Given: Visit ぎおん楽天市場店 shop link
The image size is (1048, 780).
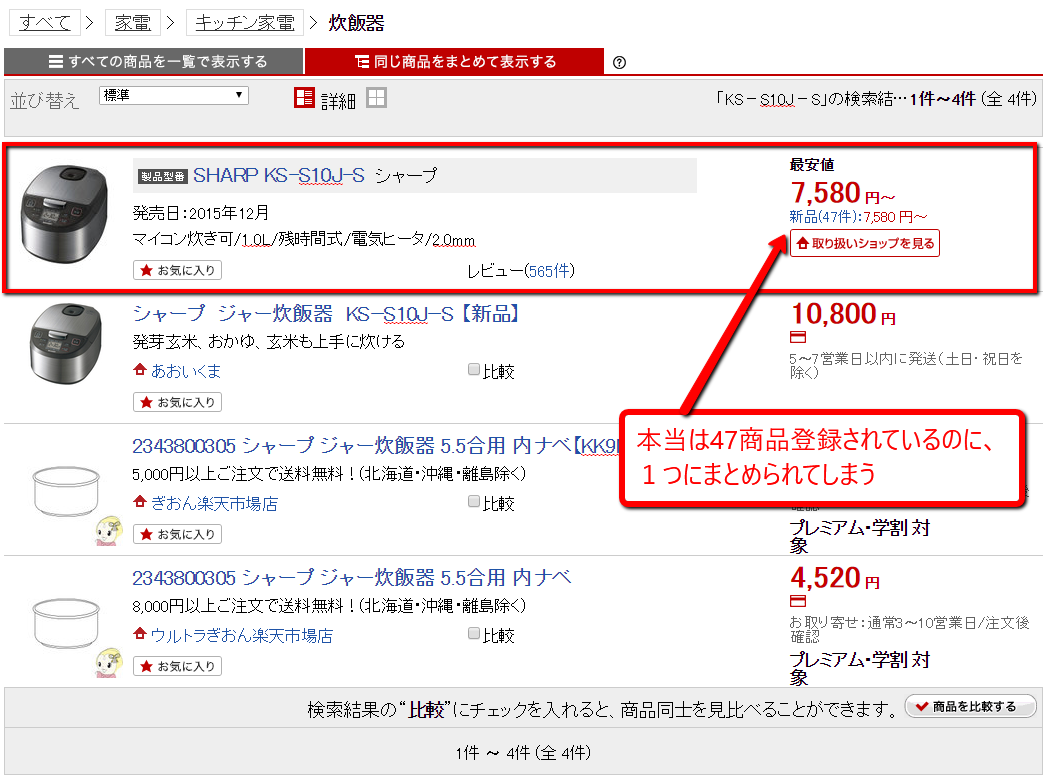Looking at the screenshot, I should tap(214, 503).
